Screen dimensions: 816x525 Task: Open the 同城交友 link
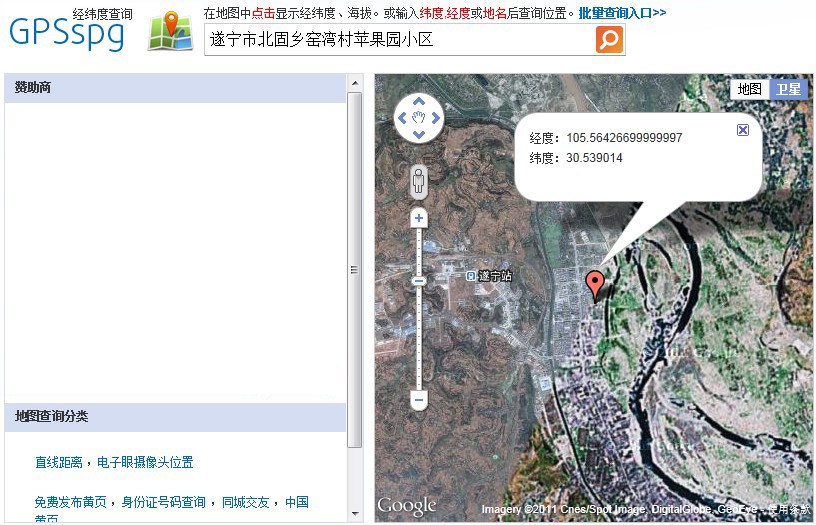[x=246, y=502]
